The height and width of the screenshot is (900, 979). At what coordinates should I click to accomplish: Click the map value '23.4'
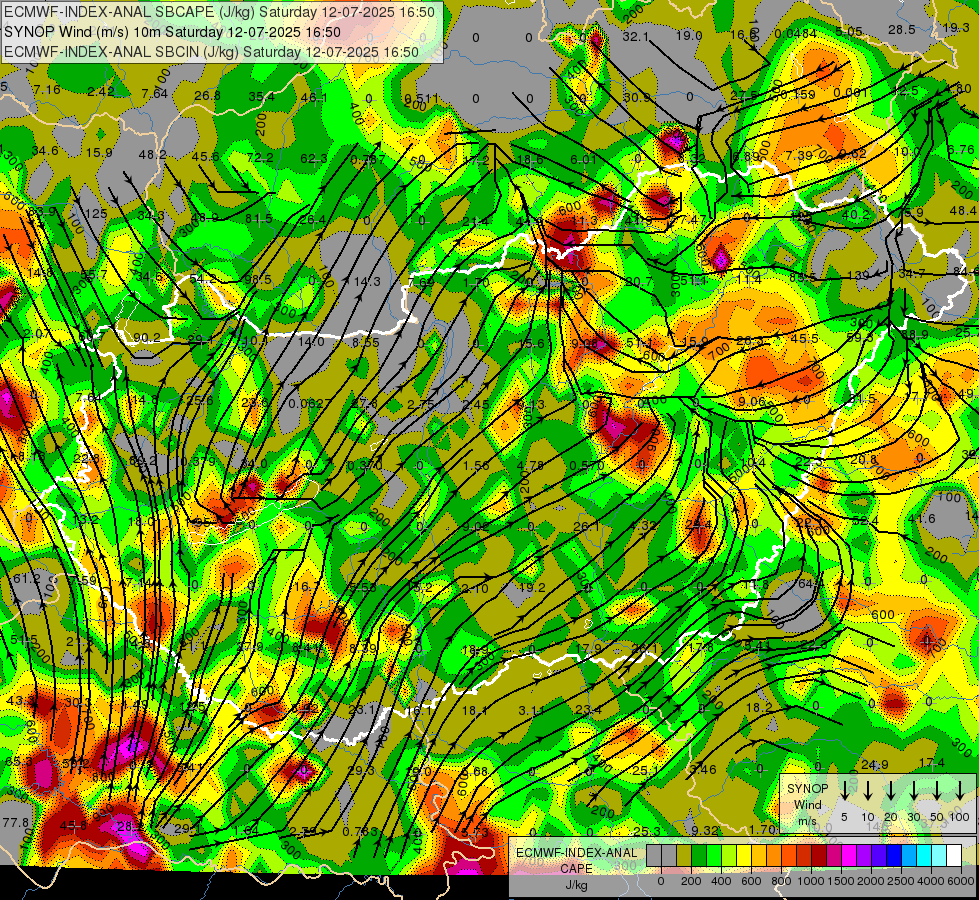(588, 710)
